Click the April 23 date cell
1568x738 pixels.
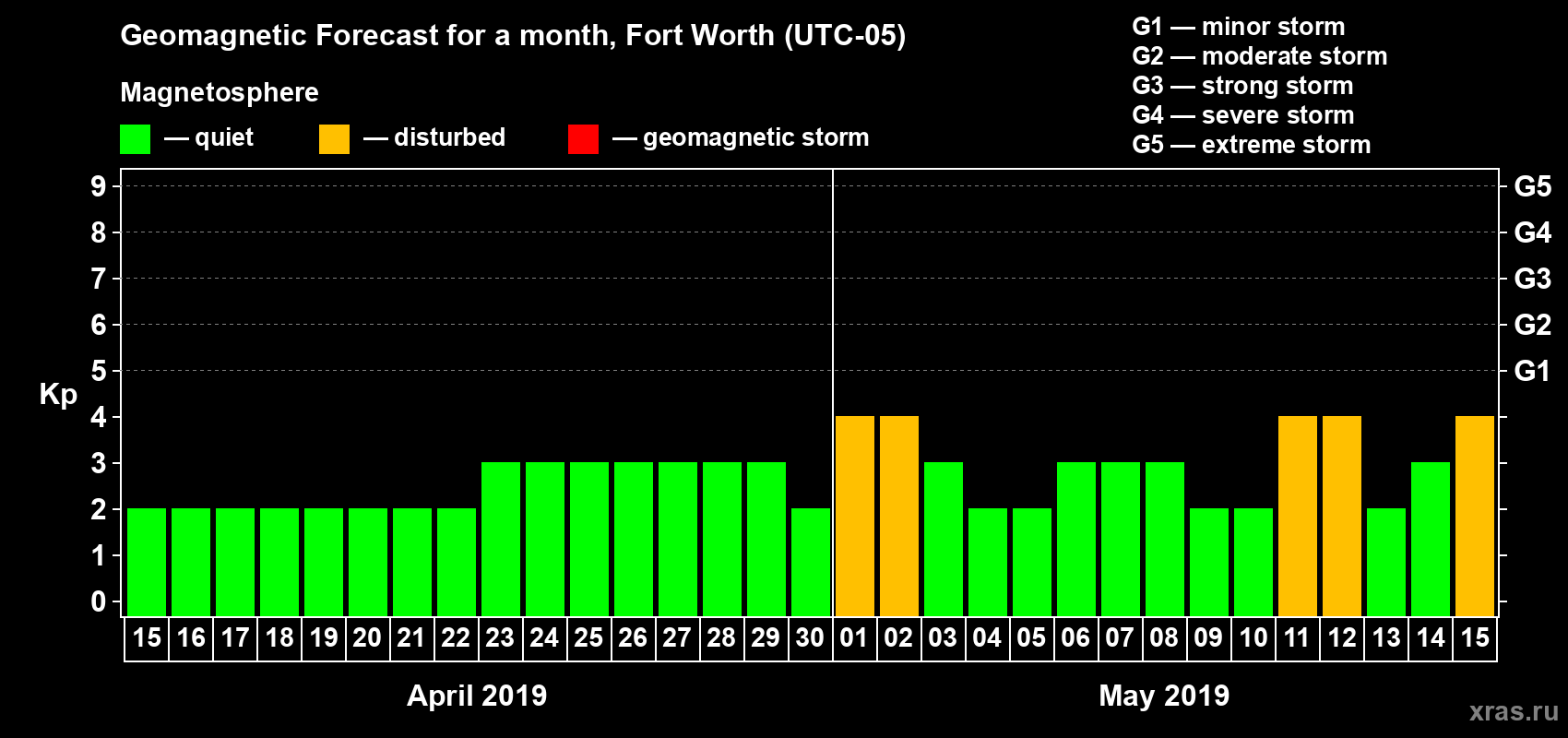pyautogui.click(x=501, y=638)
